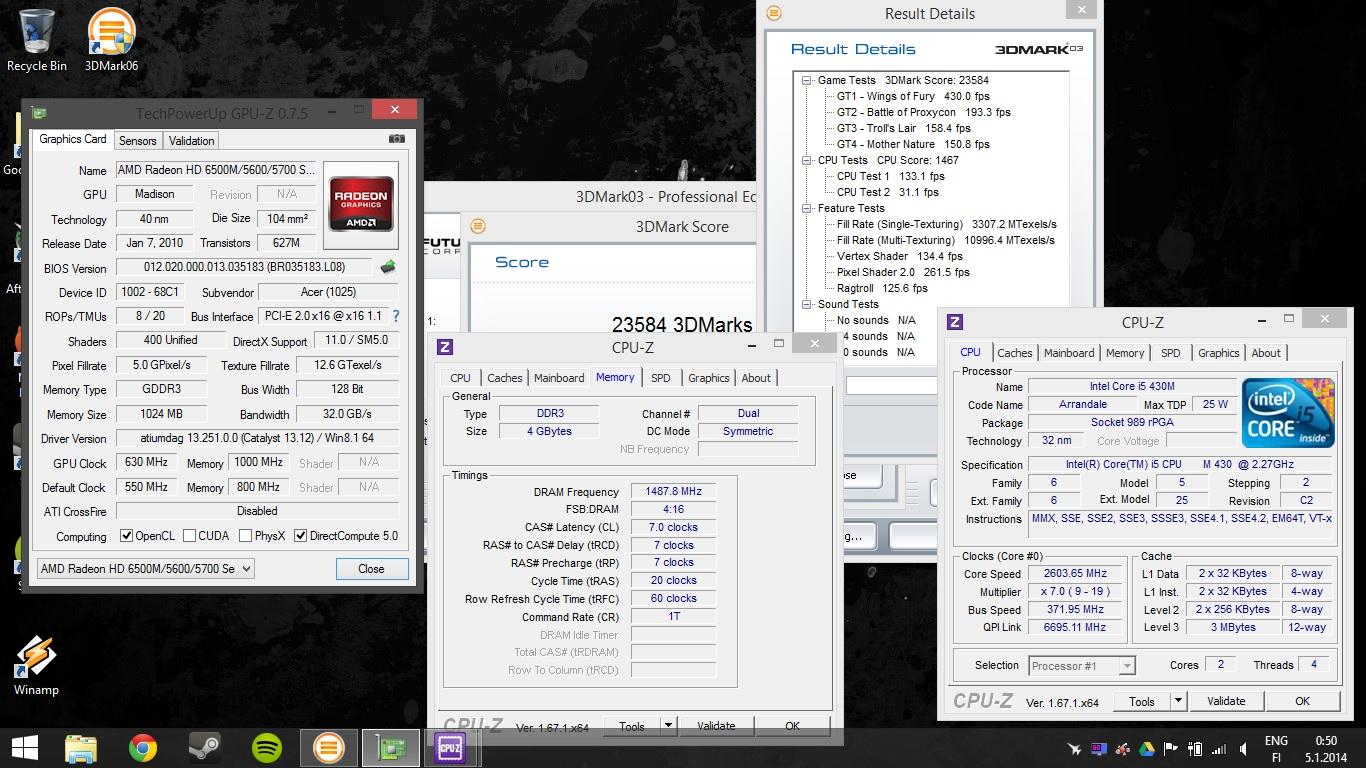Click the battery power tray icon
The height and width of the screenshot is (768, 1366).
click(x=1195, y=747)
